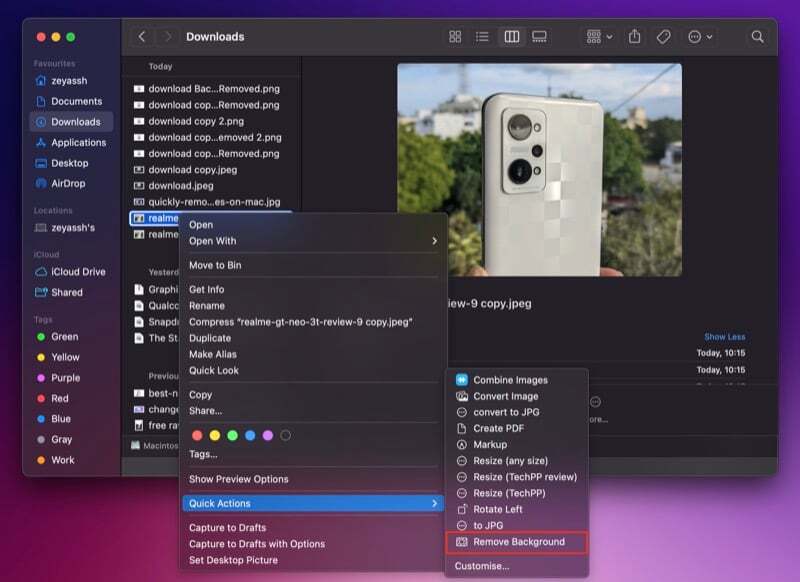Click the forward navigation arrow

167,37
